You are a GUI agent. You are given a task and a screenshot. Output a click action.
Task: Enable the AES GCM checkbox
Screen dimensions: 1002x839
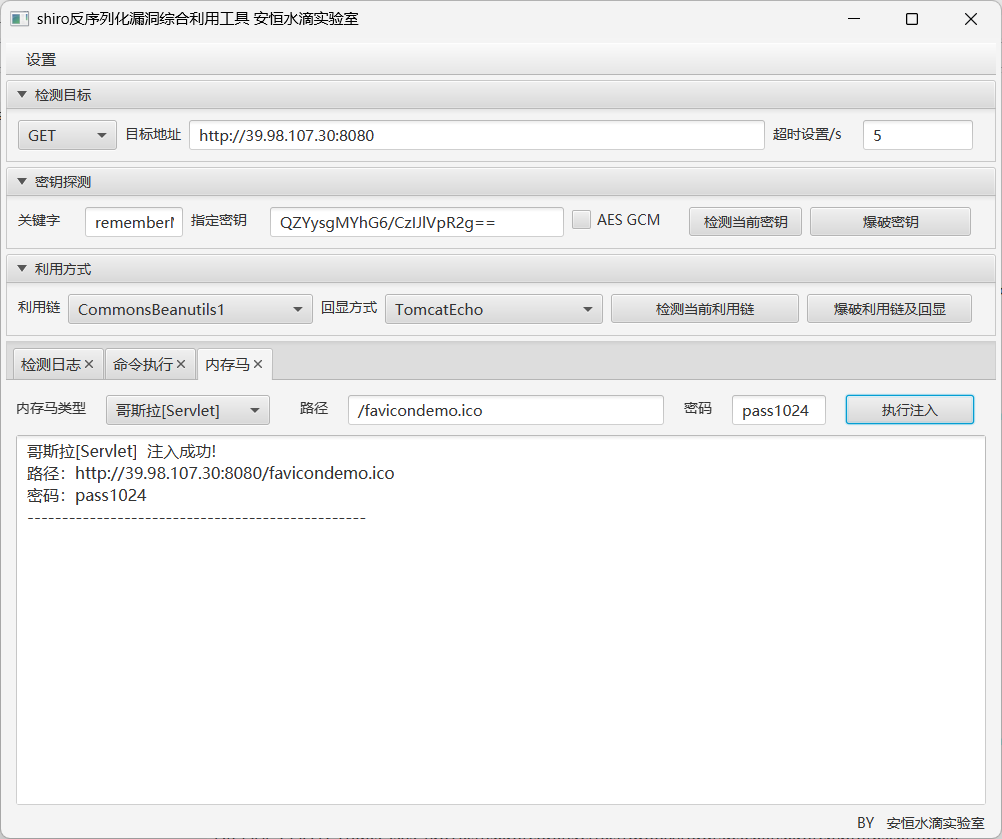click(x=581, y=220)
